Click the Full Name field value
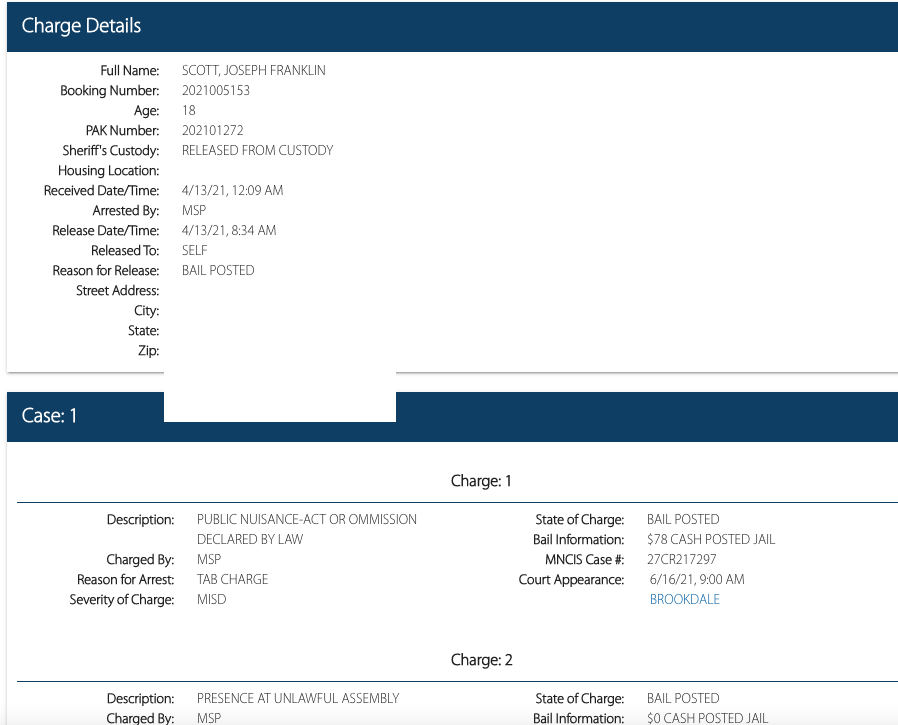 (253, 70)
